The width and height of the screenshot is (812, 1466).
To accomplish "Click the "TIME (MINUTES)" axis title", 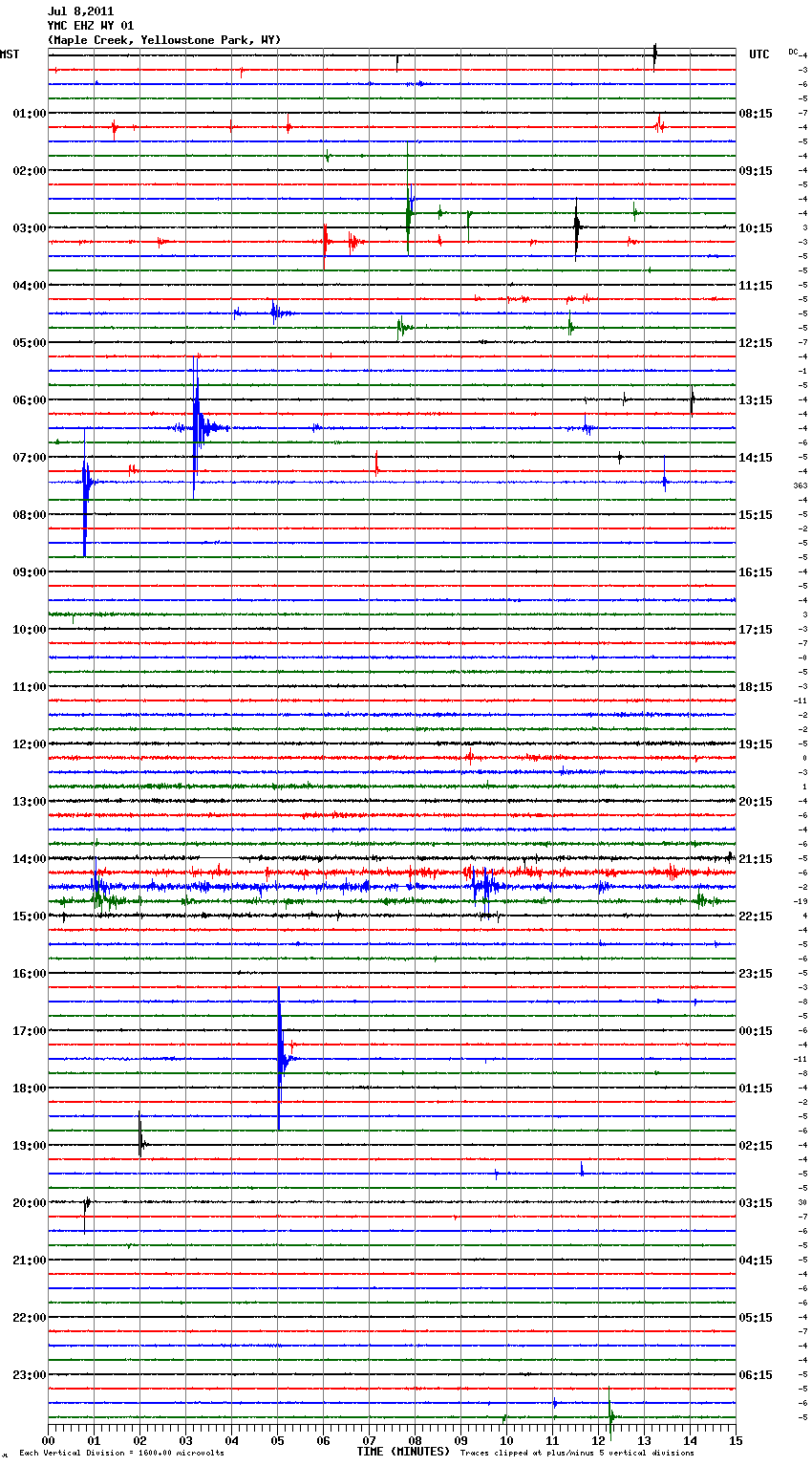I will (x=403, y=1452).
